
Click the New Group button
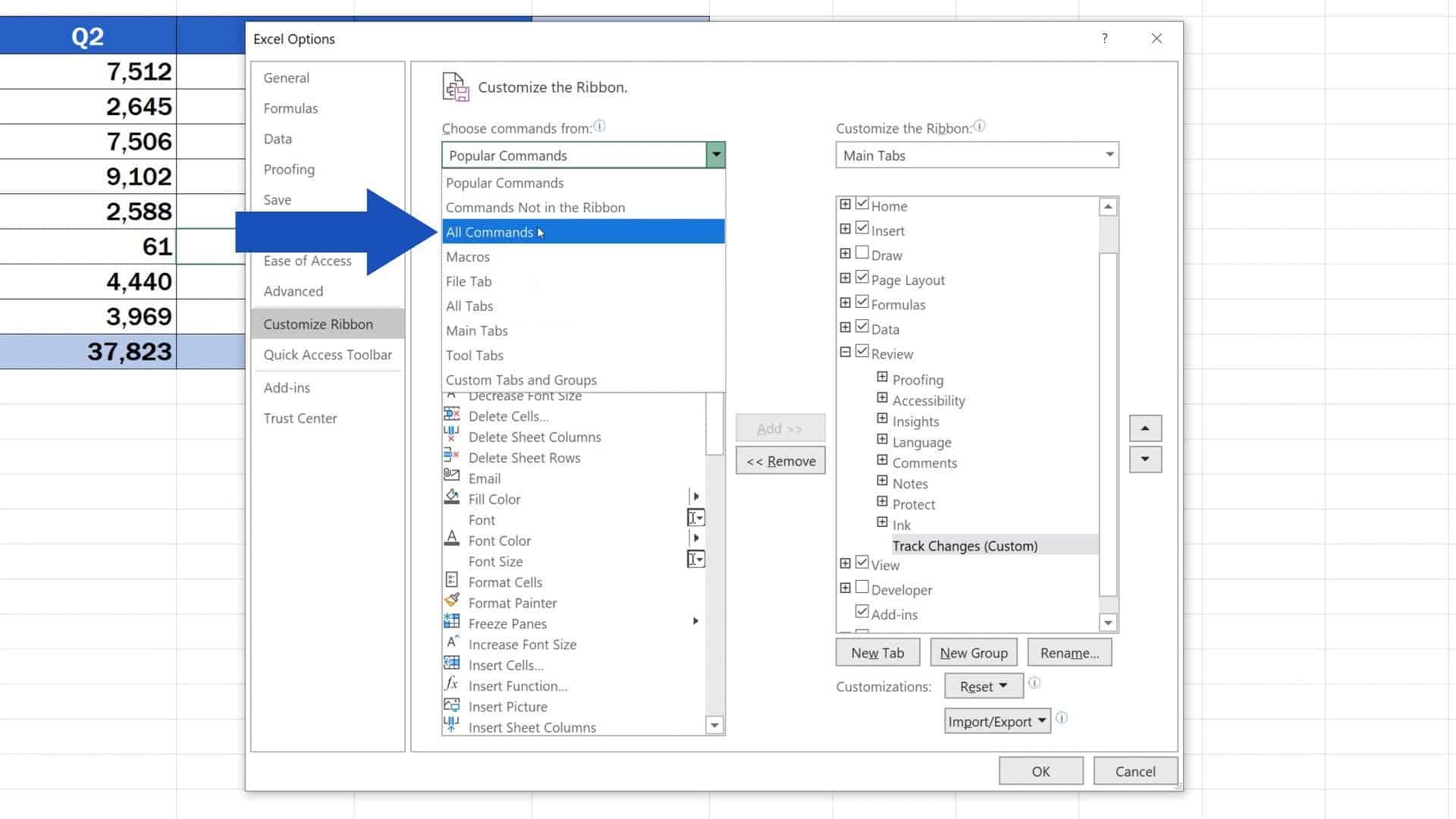pos(973,652)
